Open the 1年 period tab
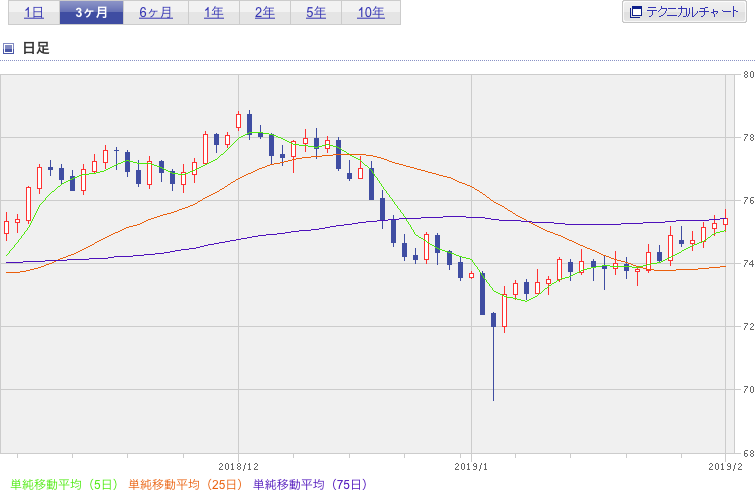Image resolution: width=755 pixels, height=493 pixels. (214, 13)
